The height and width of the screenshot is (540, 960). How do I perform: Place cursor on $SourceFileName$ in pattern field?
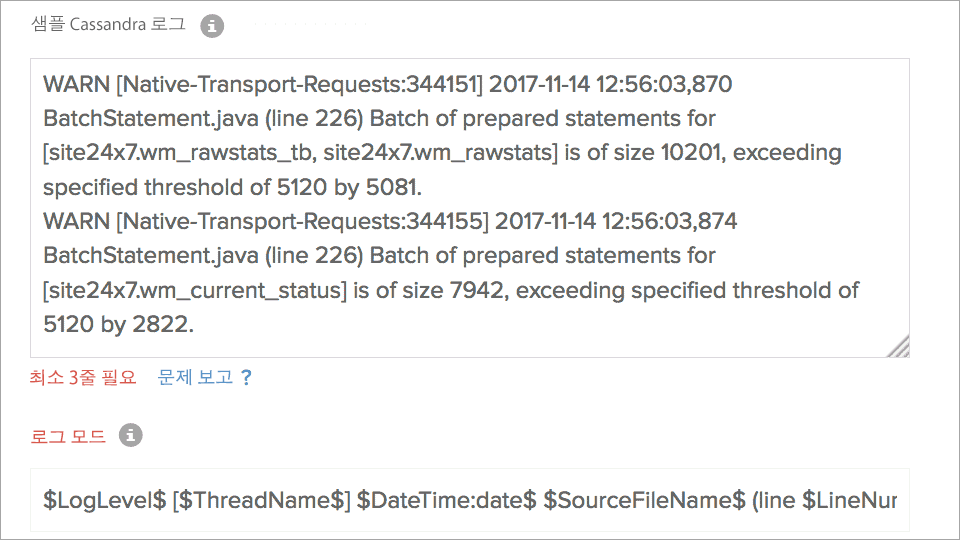[x=645, y=500]
